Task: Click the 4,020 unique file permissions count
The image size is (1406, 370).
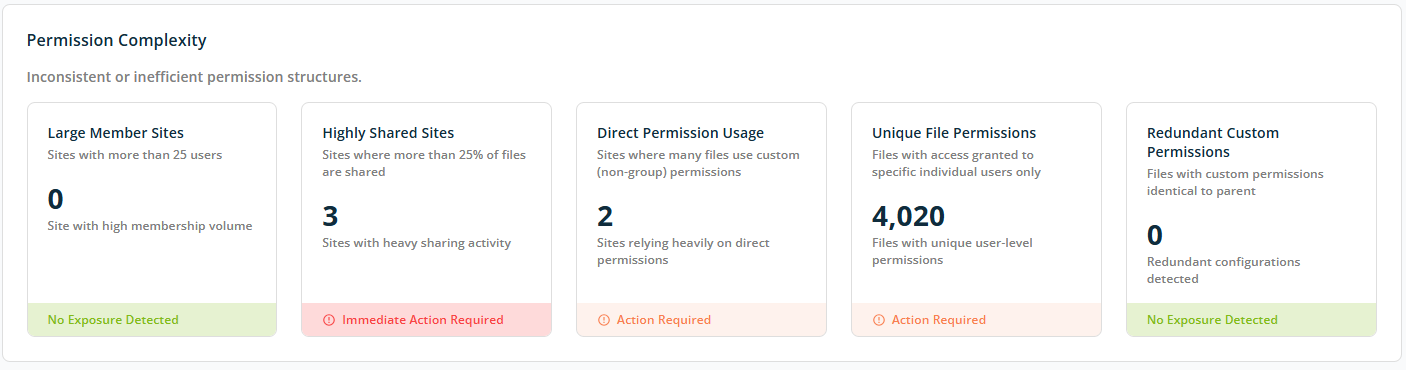Action: point(908,216)
